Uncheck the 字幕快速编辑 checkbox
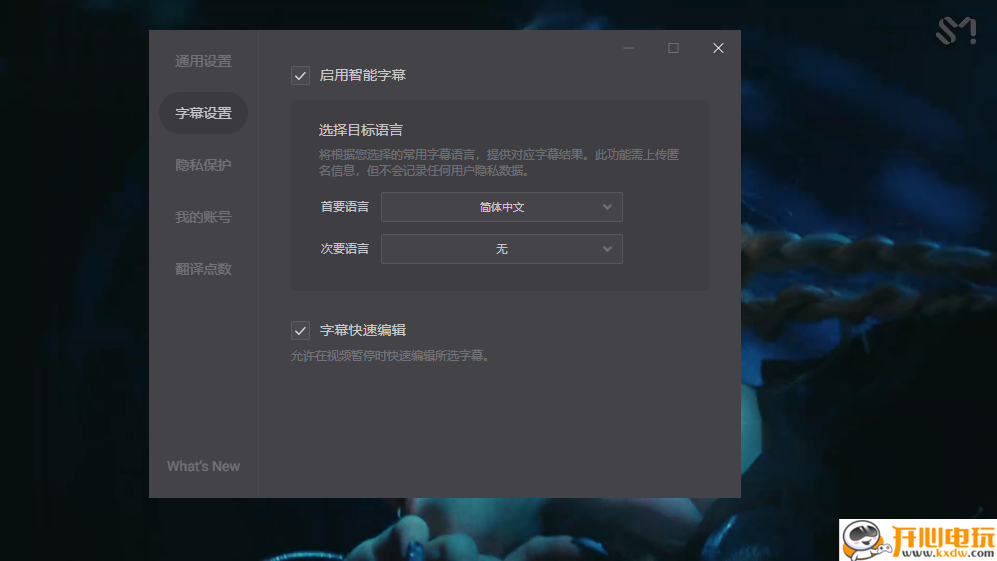The image size is (997, 561). (300, 331)
